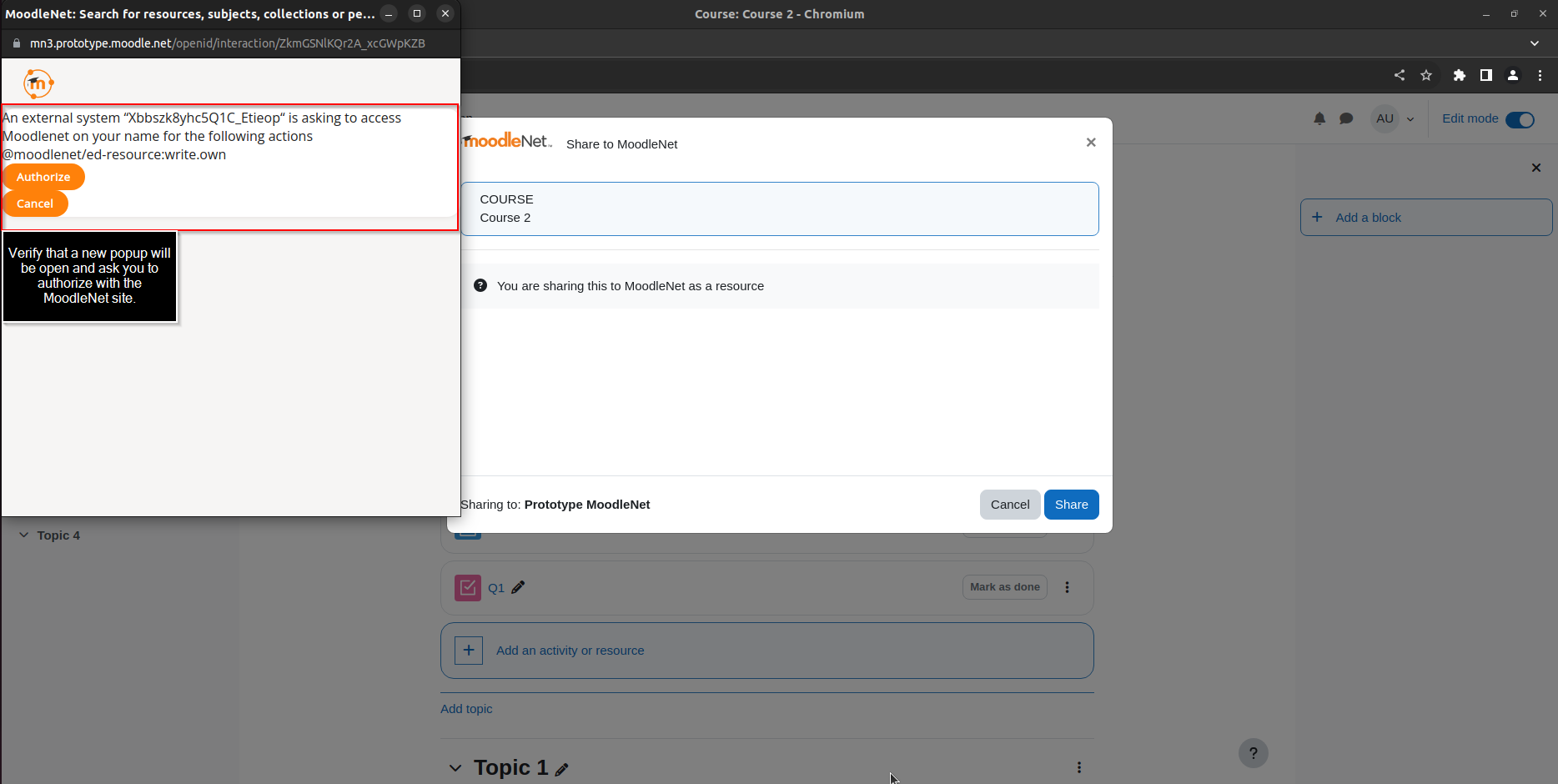
Task: Open the Q1 quiz link
Action: pos(496,588)
